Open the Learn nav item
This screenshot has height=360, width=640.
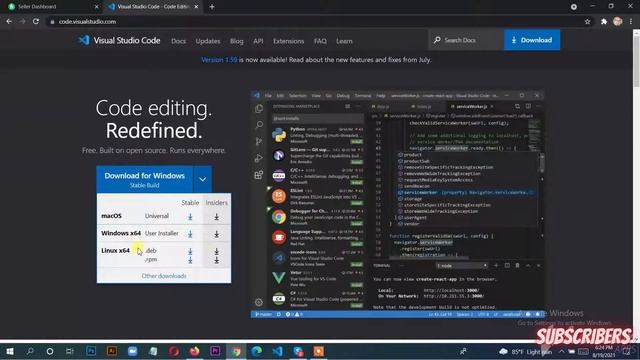(x=344, y=41)
